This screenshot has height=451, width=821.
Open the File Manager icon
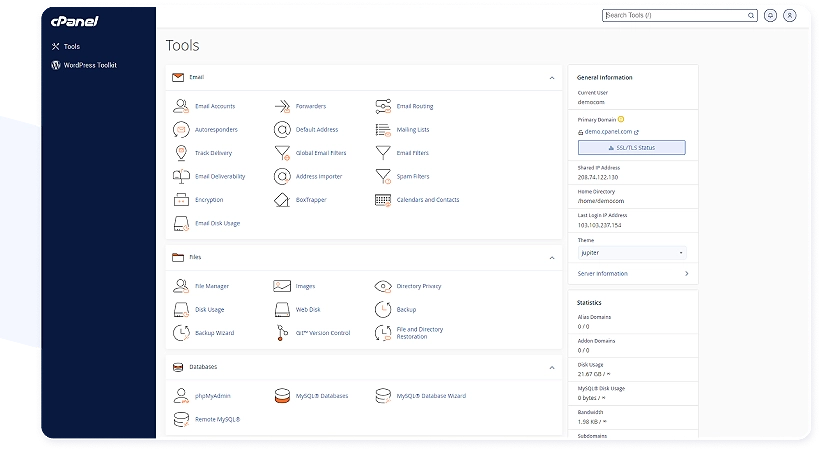pos(181,286)
